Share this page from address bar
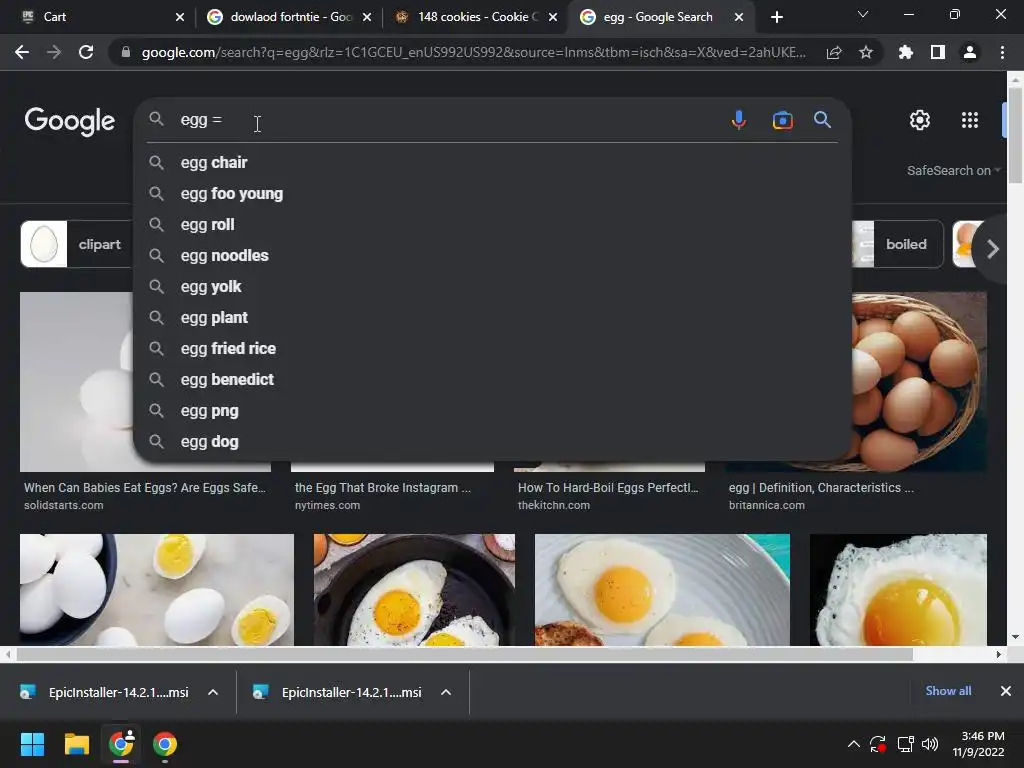The height and width of the screenshot is (768, 1024). click(834, 52)
